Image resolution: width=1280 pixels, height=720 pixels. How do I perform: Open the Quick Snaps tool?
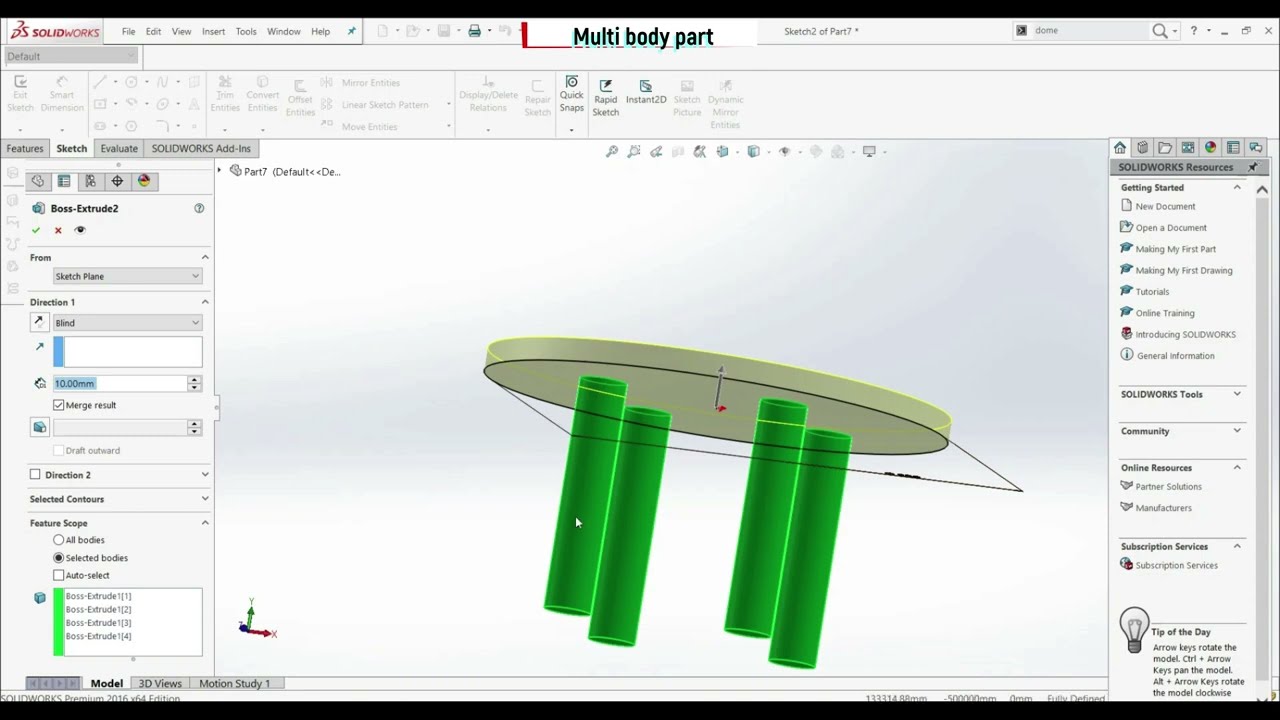point(571,95)
